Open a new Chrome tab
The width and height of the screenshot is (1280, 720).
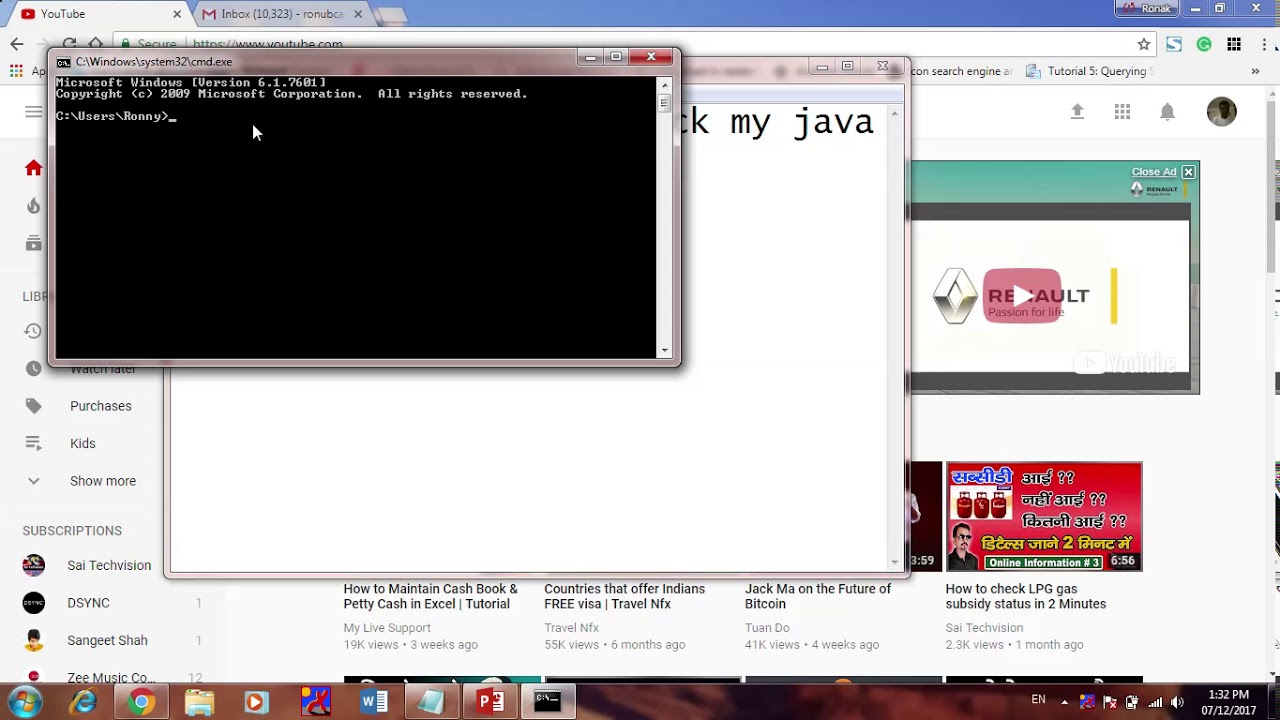coord(391,15)
